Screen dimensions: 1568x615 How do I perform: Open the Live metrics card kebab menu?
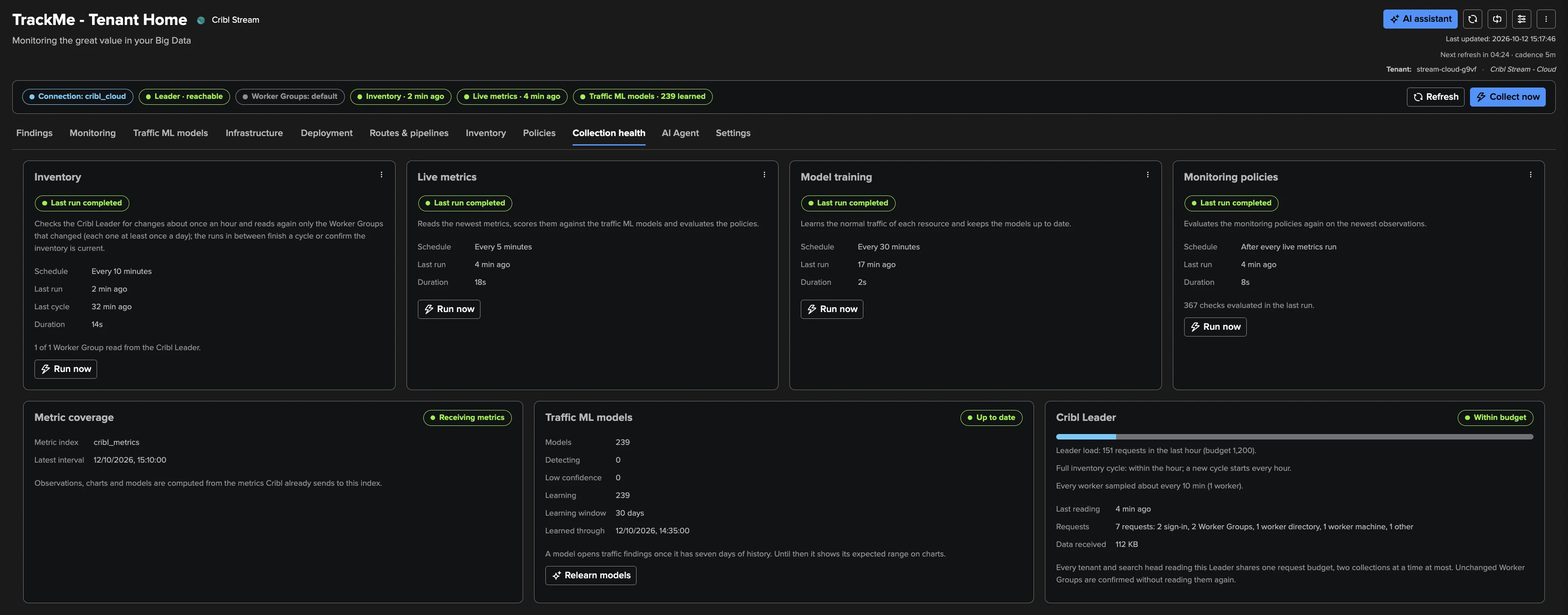(x=764, y=175)
